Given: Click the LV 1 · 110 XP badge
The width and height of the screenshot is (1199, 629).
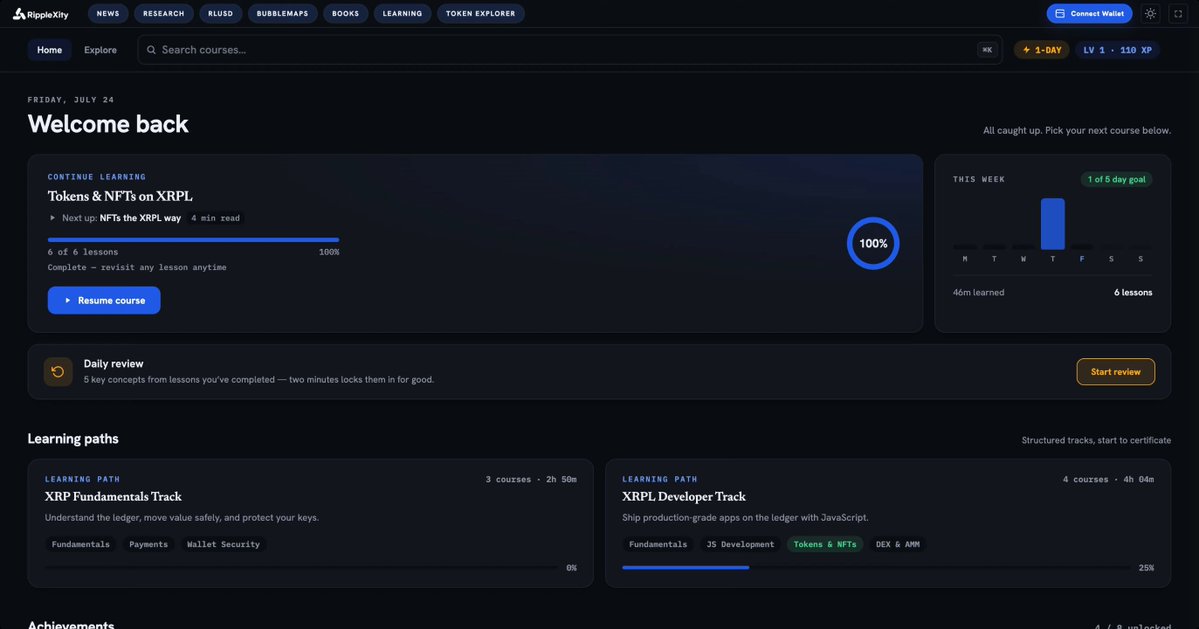Looking at the screenshot, I should 1117,50.
